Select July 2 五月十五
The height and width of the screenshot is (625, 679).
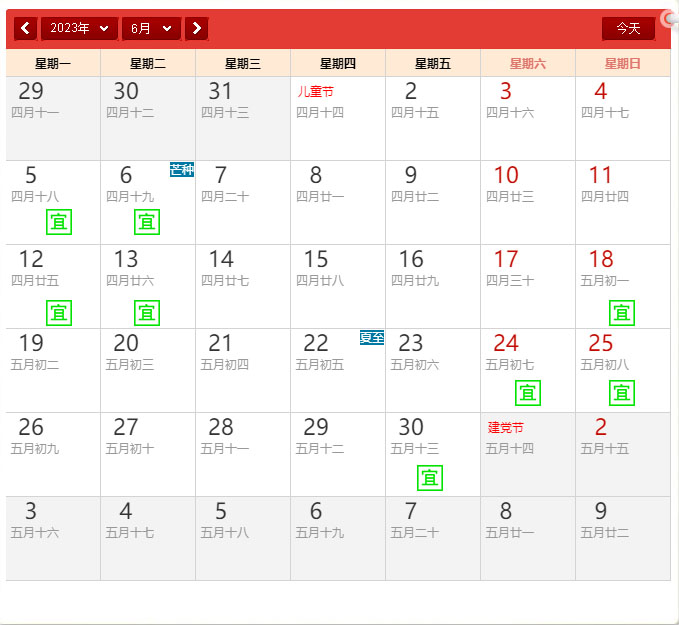click(x=623, y=454)
